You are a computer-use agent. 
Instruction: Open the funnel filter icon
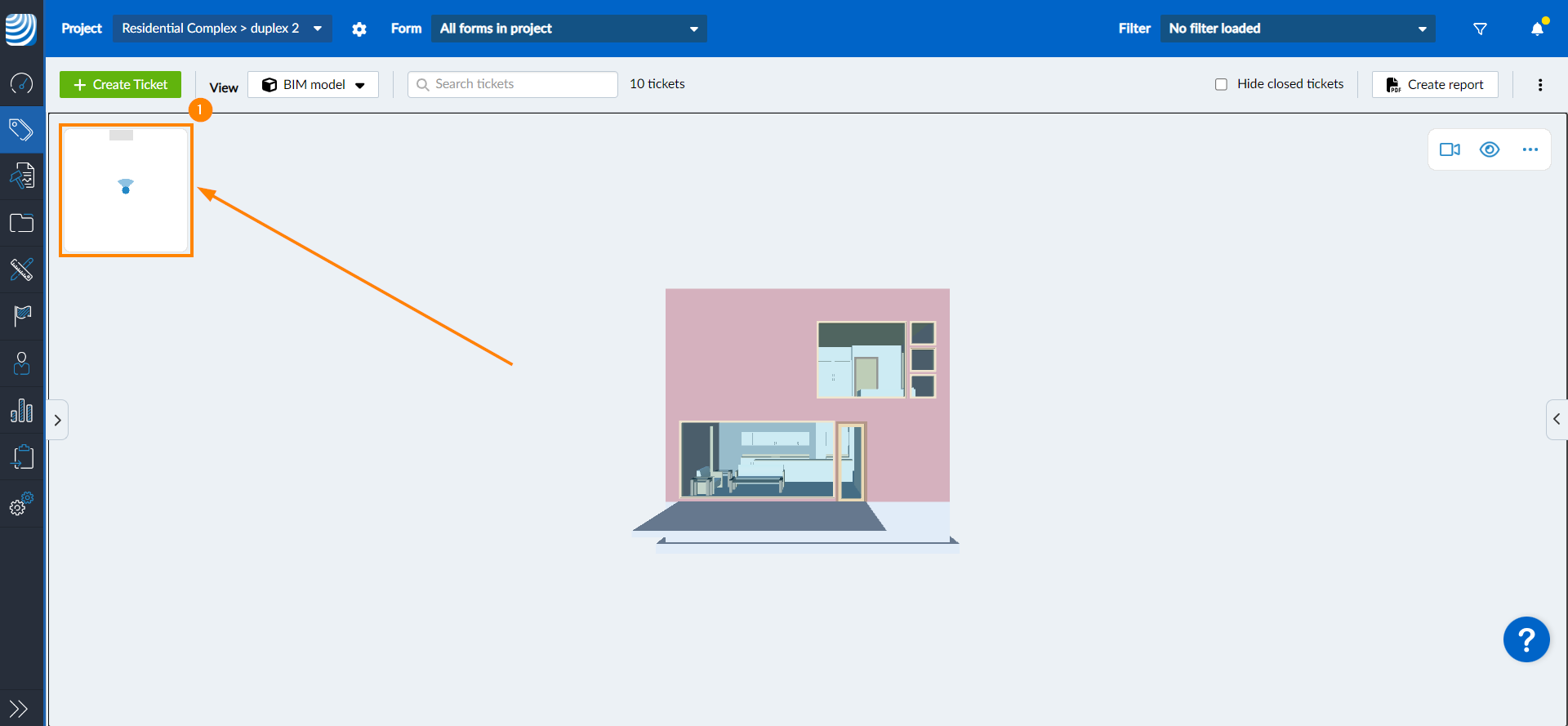pyautogui.click(x=1480, y=29)
